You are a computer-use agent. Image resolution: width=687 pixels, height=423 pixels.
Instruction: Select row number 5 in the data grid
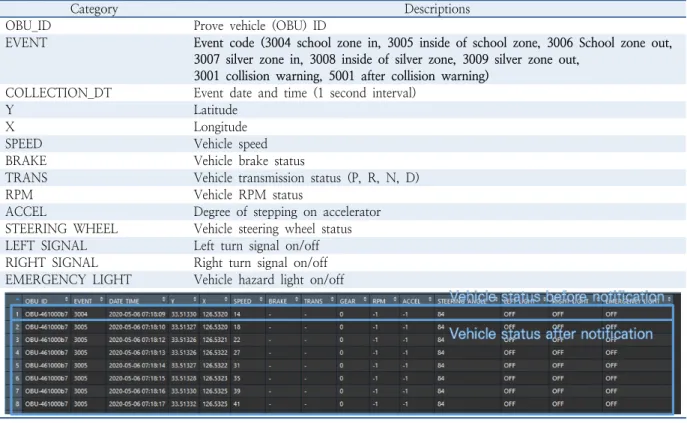click(17, 365)
